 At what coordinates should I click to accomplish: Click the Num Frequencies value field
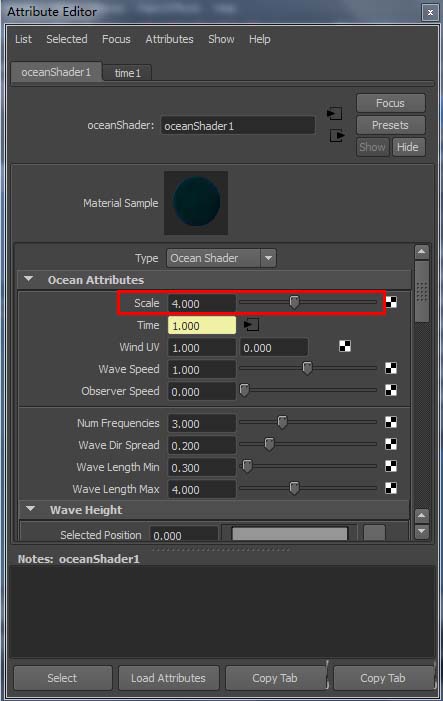(x=202, y=423)
